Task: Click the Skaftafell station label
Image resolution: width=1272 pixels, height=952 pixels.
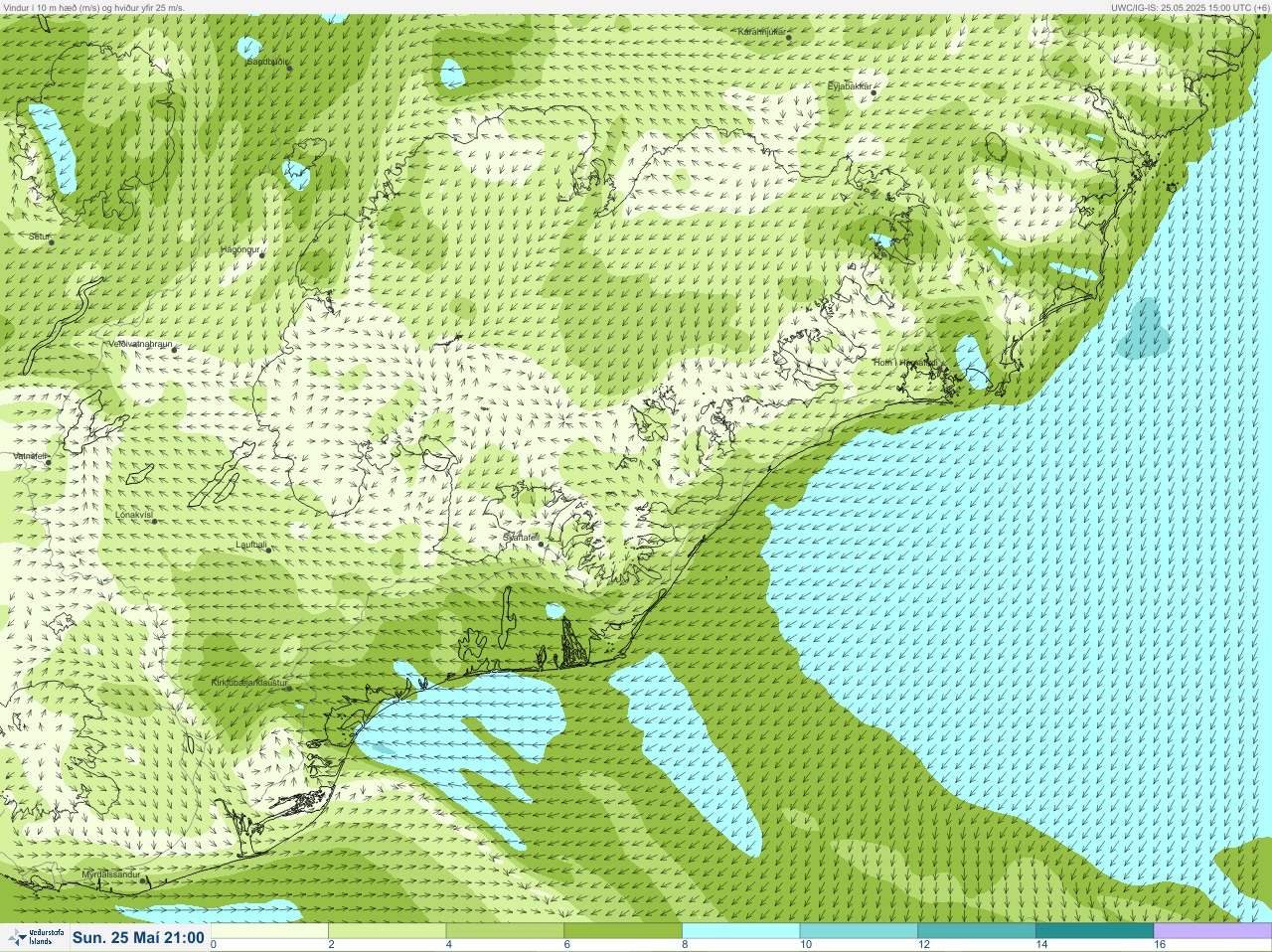Action: pyautogui.click(x=520, y=537)
